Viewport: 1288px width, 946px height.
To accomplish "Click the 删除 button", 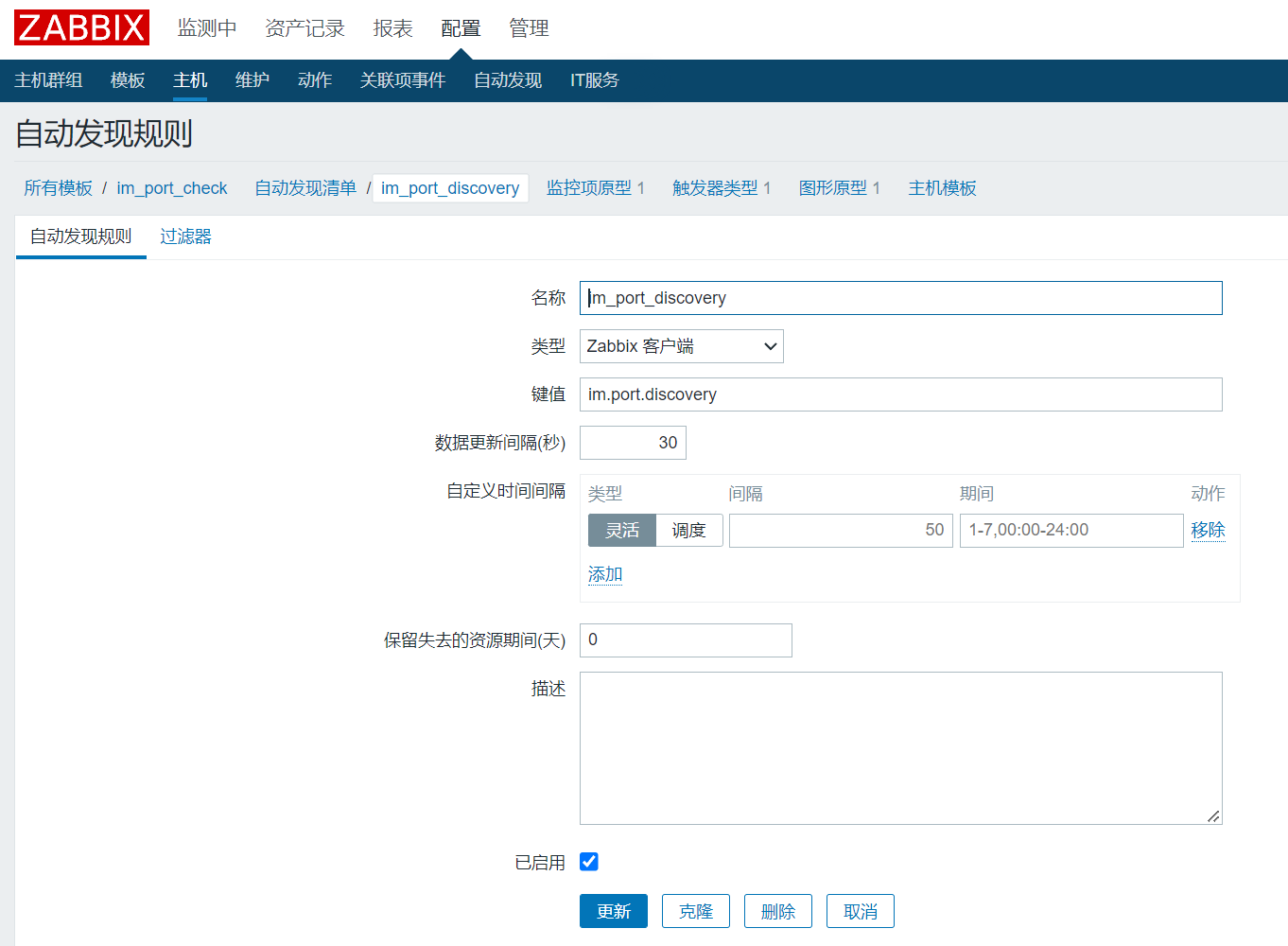I will (778, 911).
